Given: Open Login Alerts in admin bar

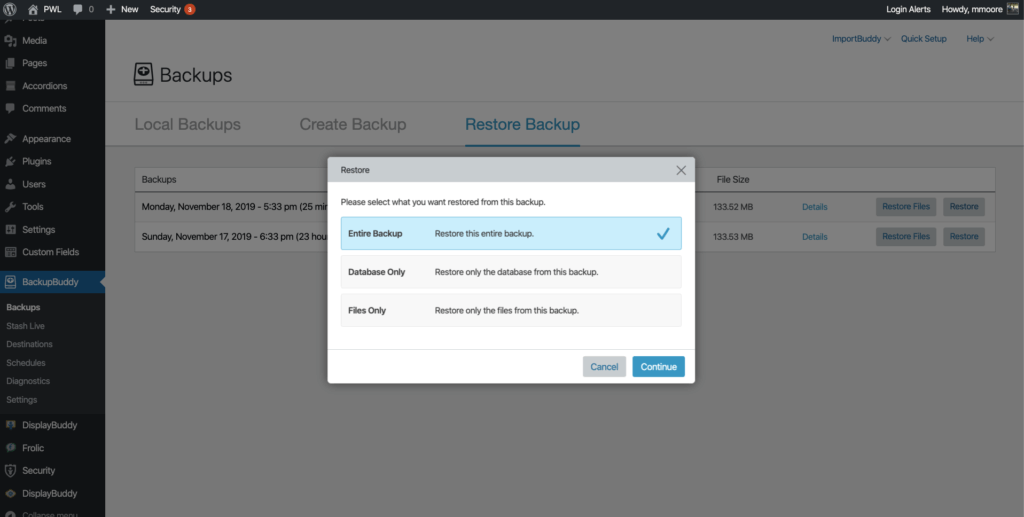Looking at the screenshot, I should [x=908, y=10].
